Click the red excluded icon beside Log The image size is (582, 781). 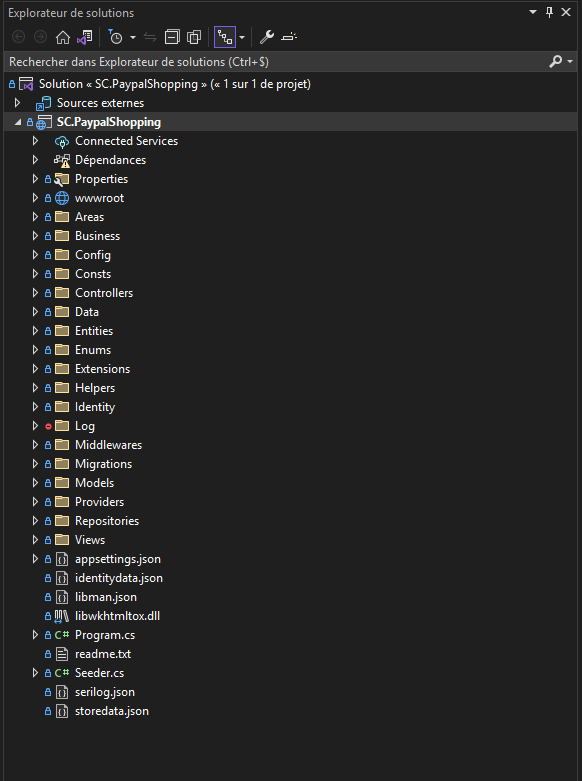point(48,426)
